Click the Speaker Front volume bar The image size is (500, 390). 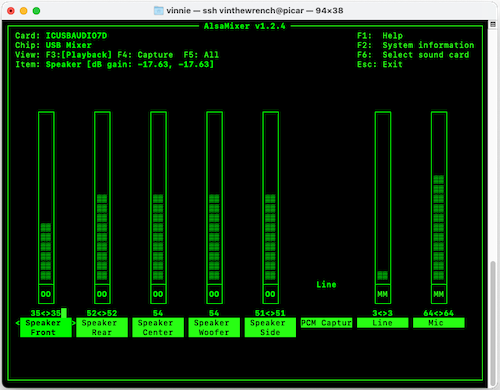pos(46,198)
